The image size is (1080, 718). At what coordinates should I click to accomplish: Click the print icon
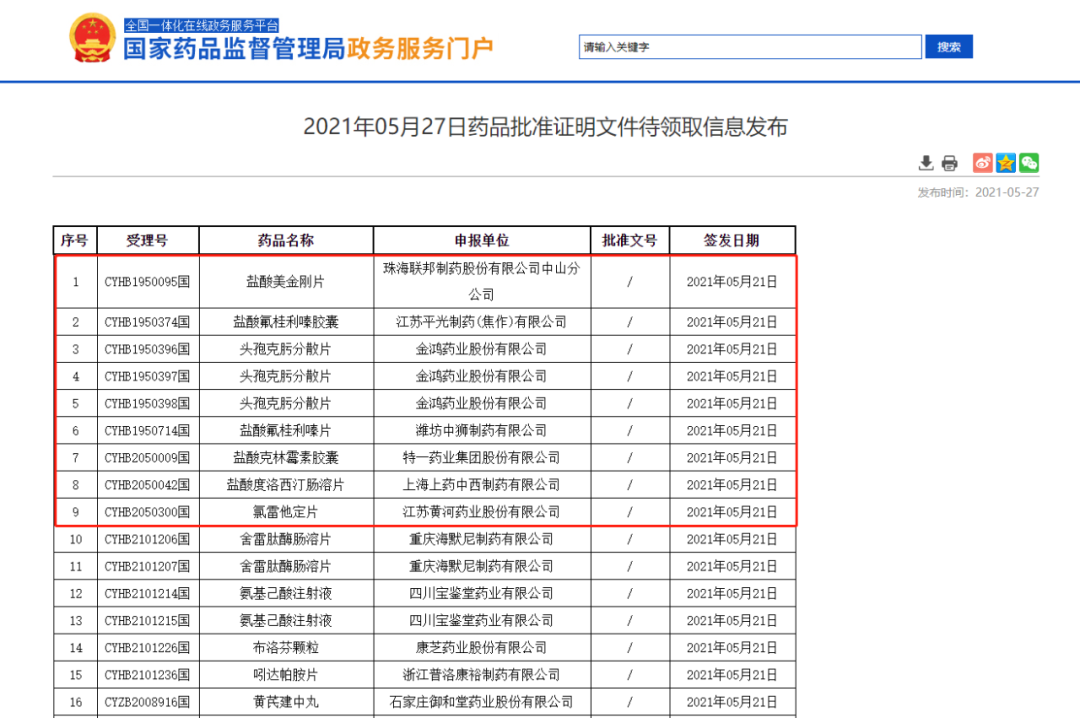point(949,163)
